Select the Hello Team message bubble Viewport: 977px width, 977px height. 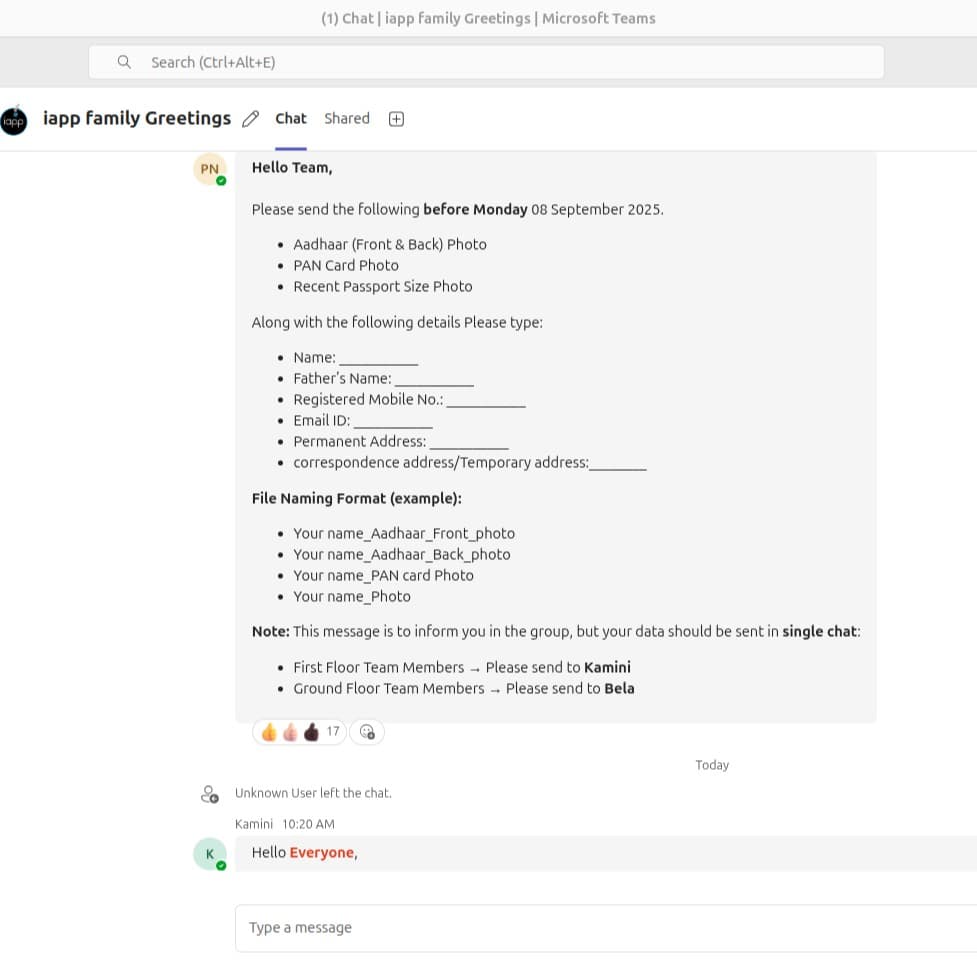[x=556, y=437]
